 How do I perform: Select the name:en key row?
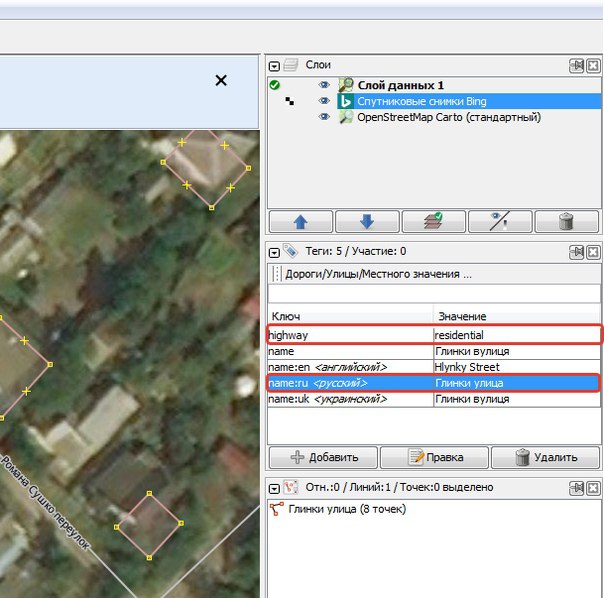(351, 367)
